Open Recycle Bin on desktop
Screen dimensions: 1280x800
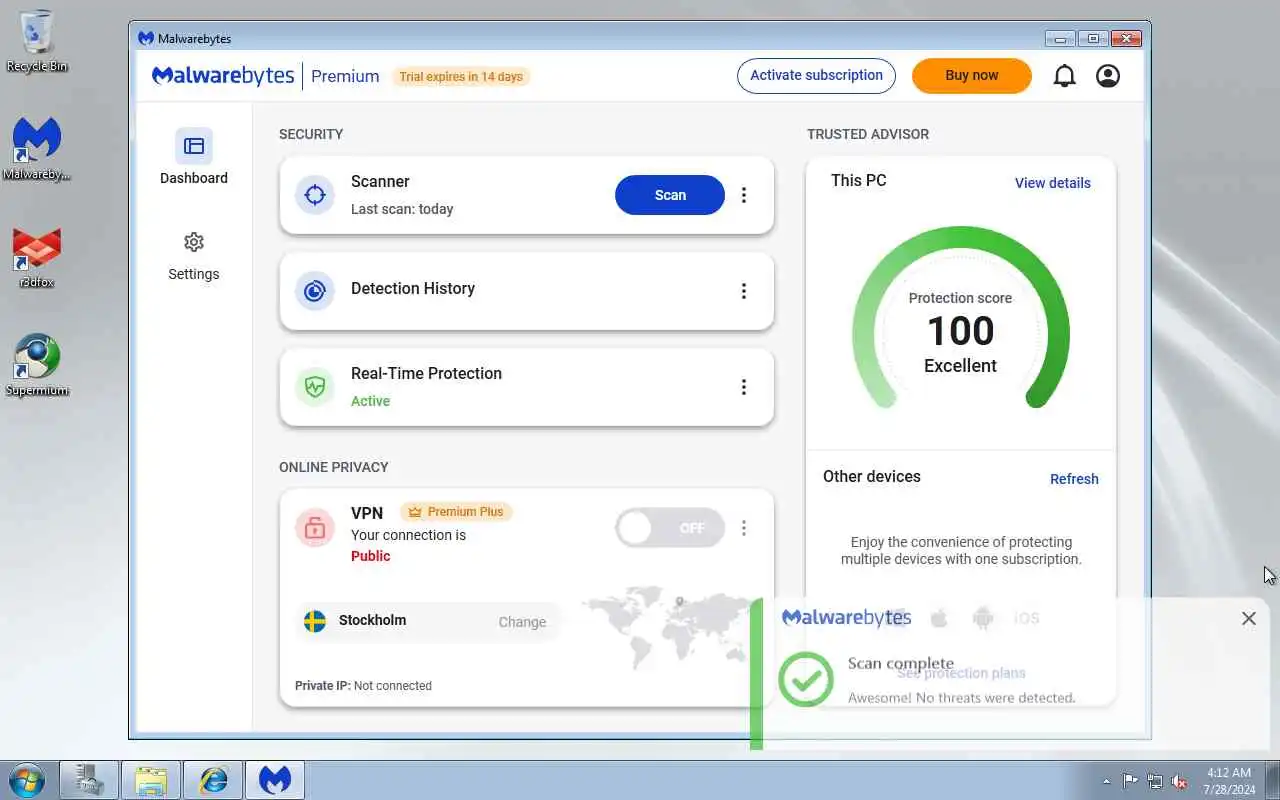37,41
